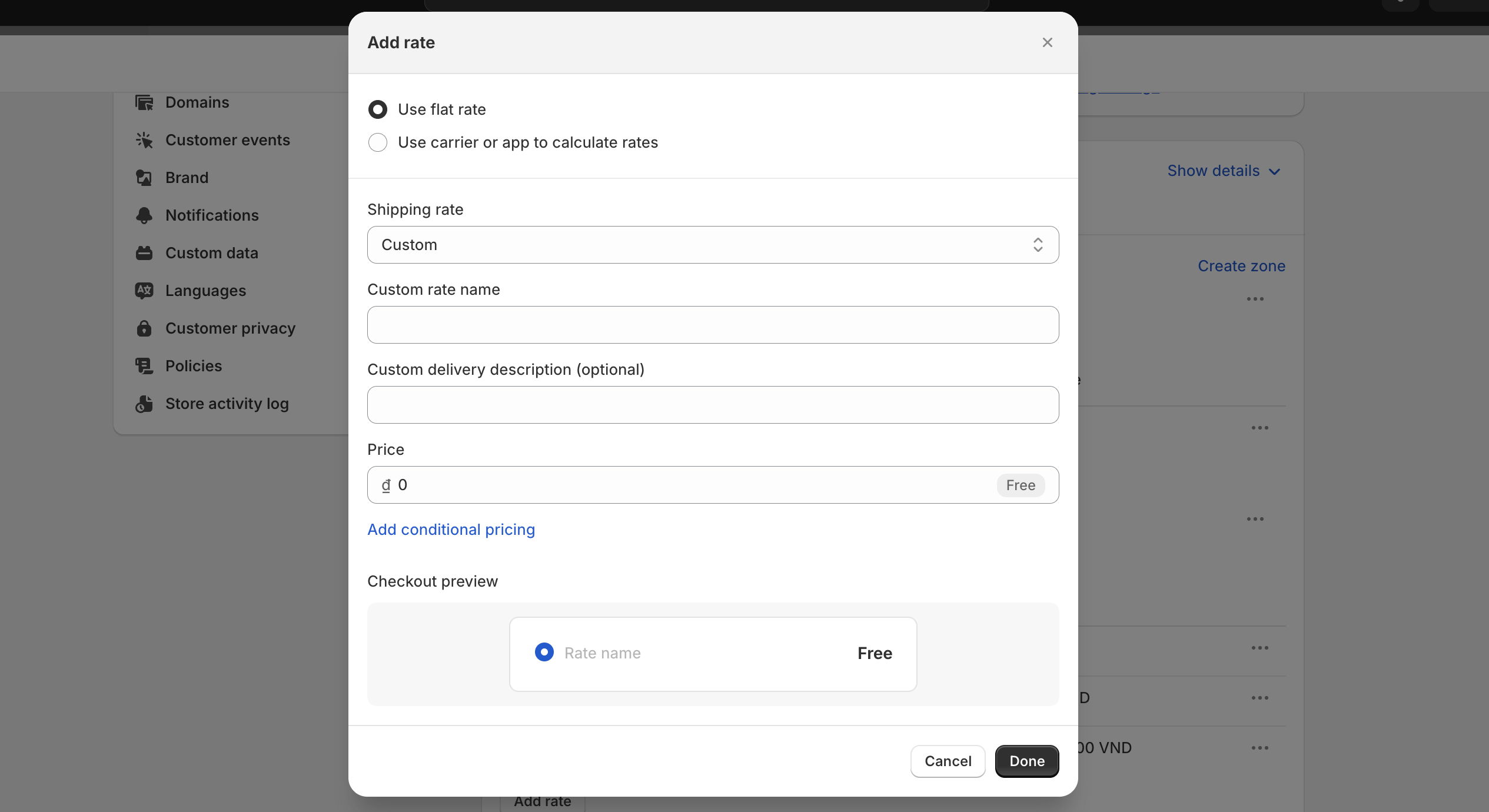Open the Shipping rate Custom dropdown

pos(713,245)
